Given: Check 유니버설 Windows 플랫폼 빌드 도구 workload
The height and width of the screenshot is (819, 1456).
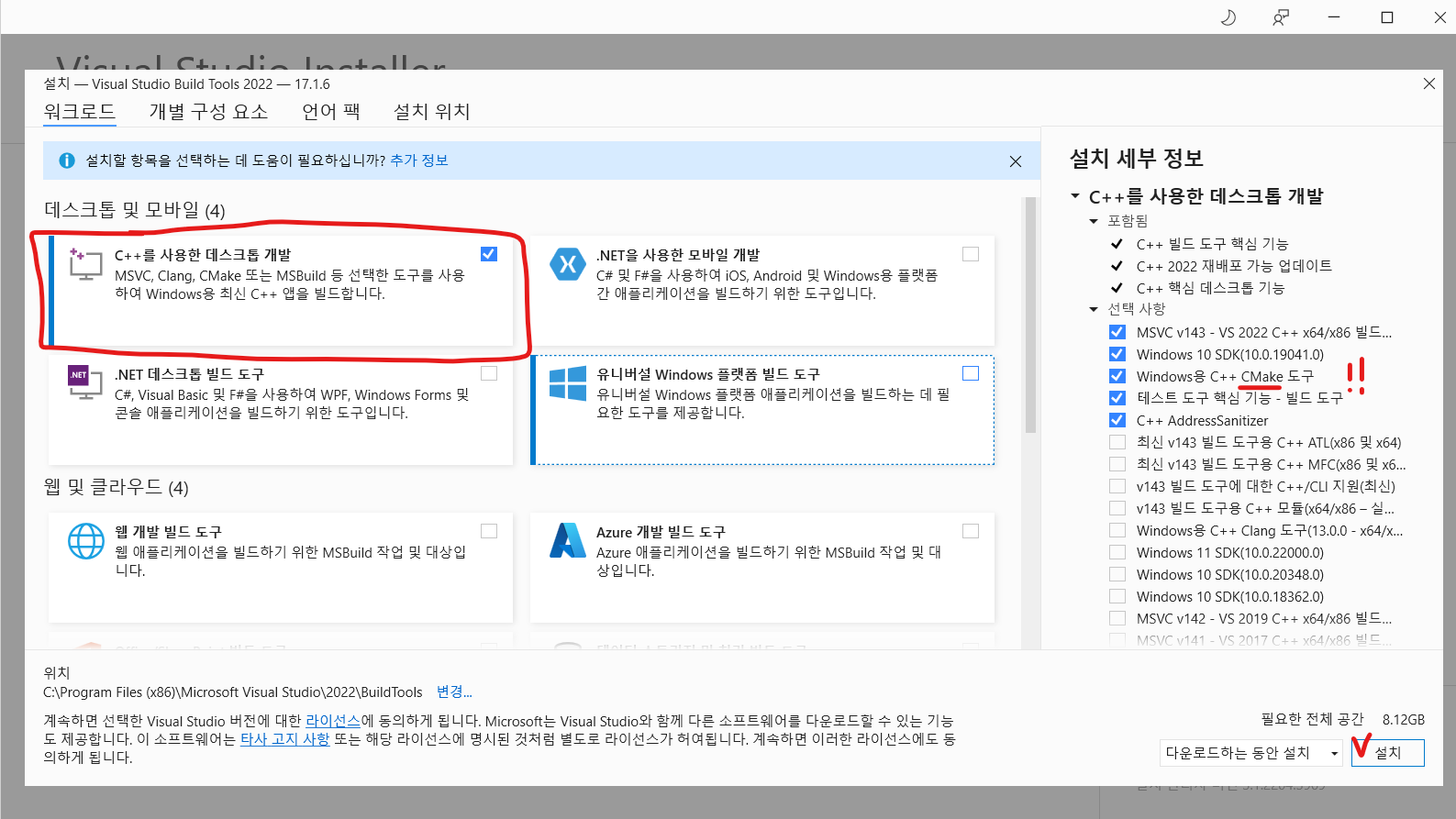Looking at the screenshot, I should [x=971, y=373].
